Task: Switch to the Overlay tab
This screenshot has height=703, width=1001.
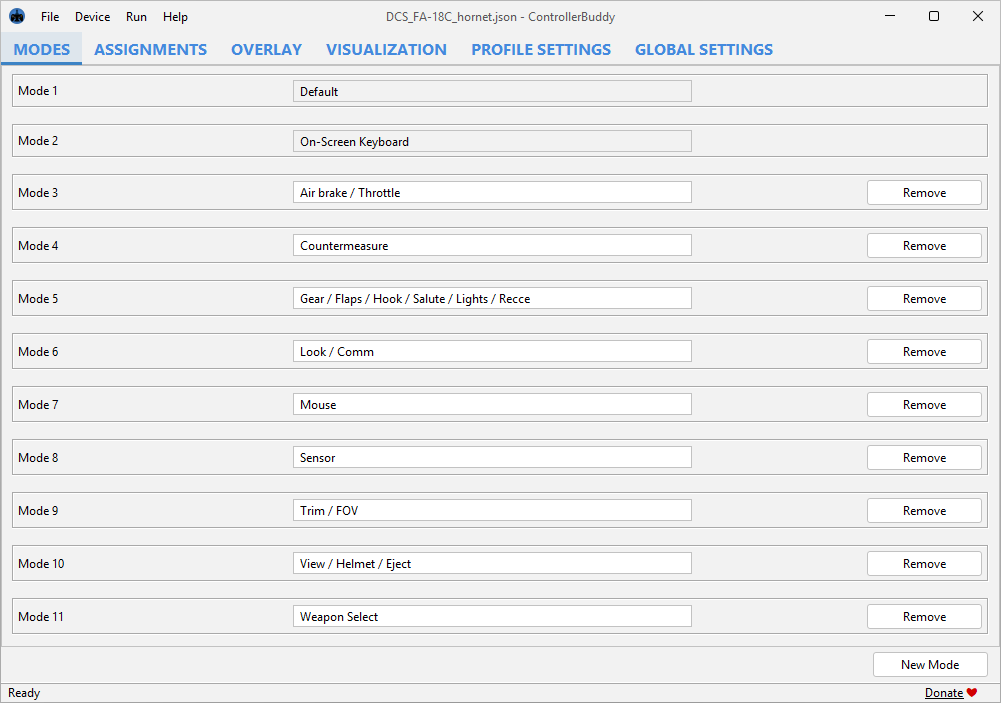Action: (266, 50)
